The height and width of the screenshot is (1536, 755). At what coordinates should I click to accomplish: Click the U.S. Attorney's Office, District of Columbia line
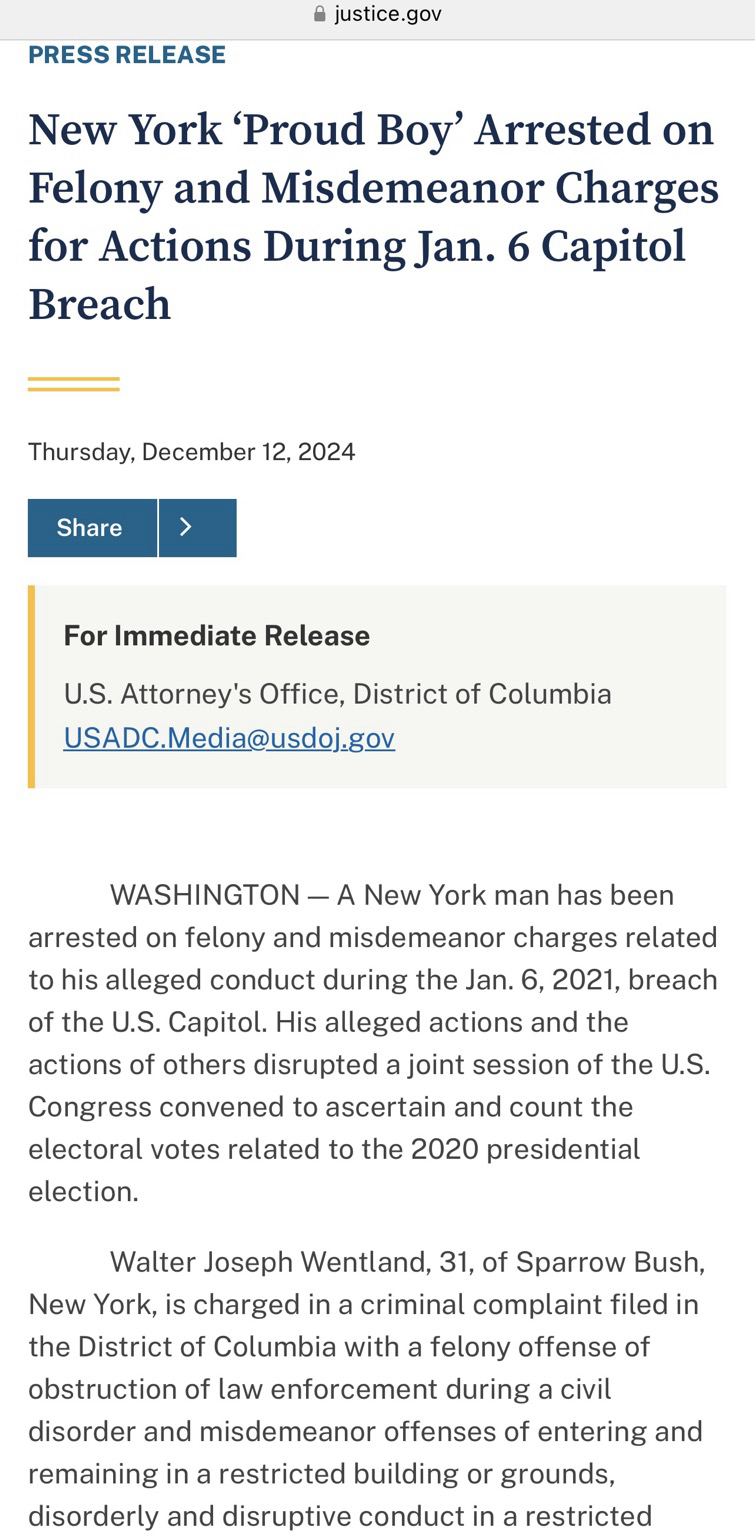pos(338,693)
